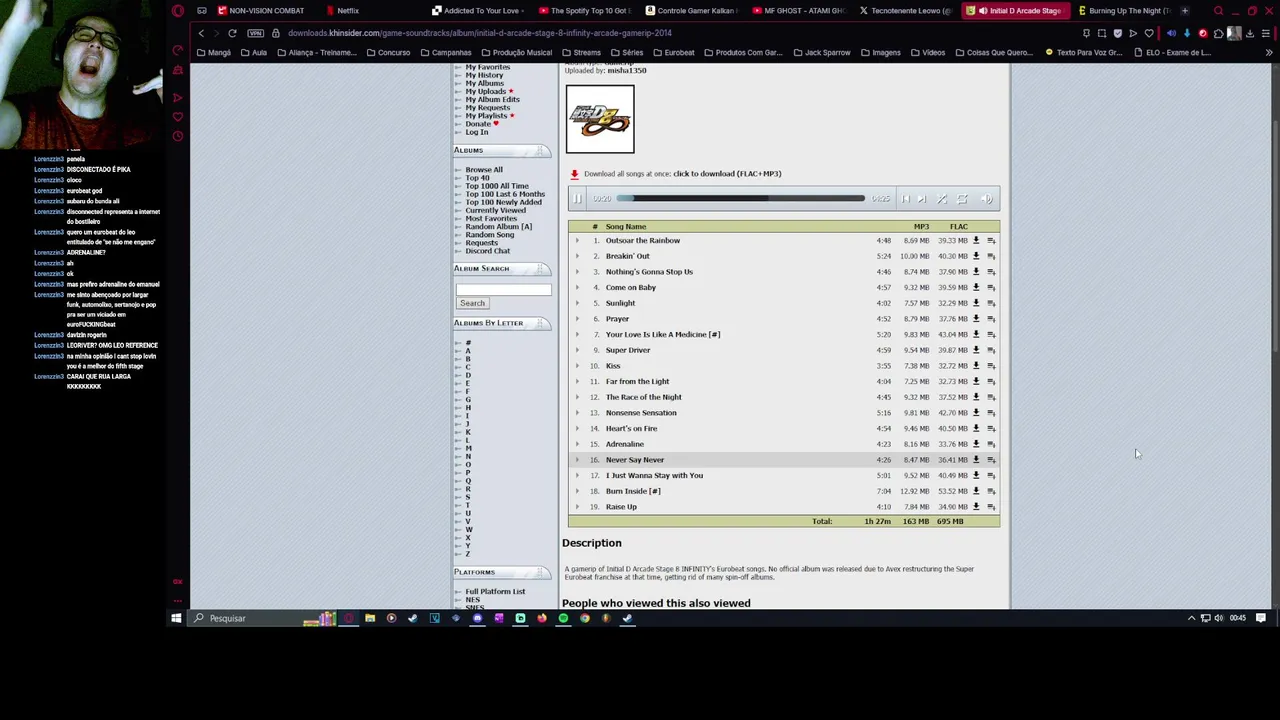Play Heart's on Fire row arrow
The height and width of the screenshot is (720, 1280).
tap(577, 428)
